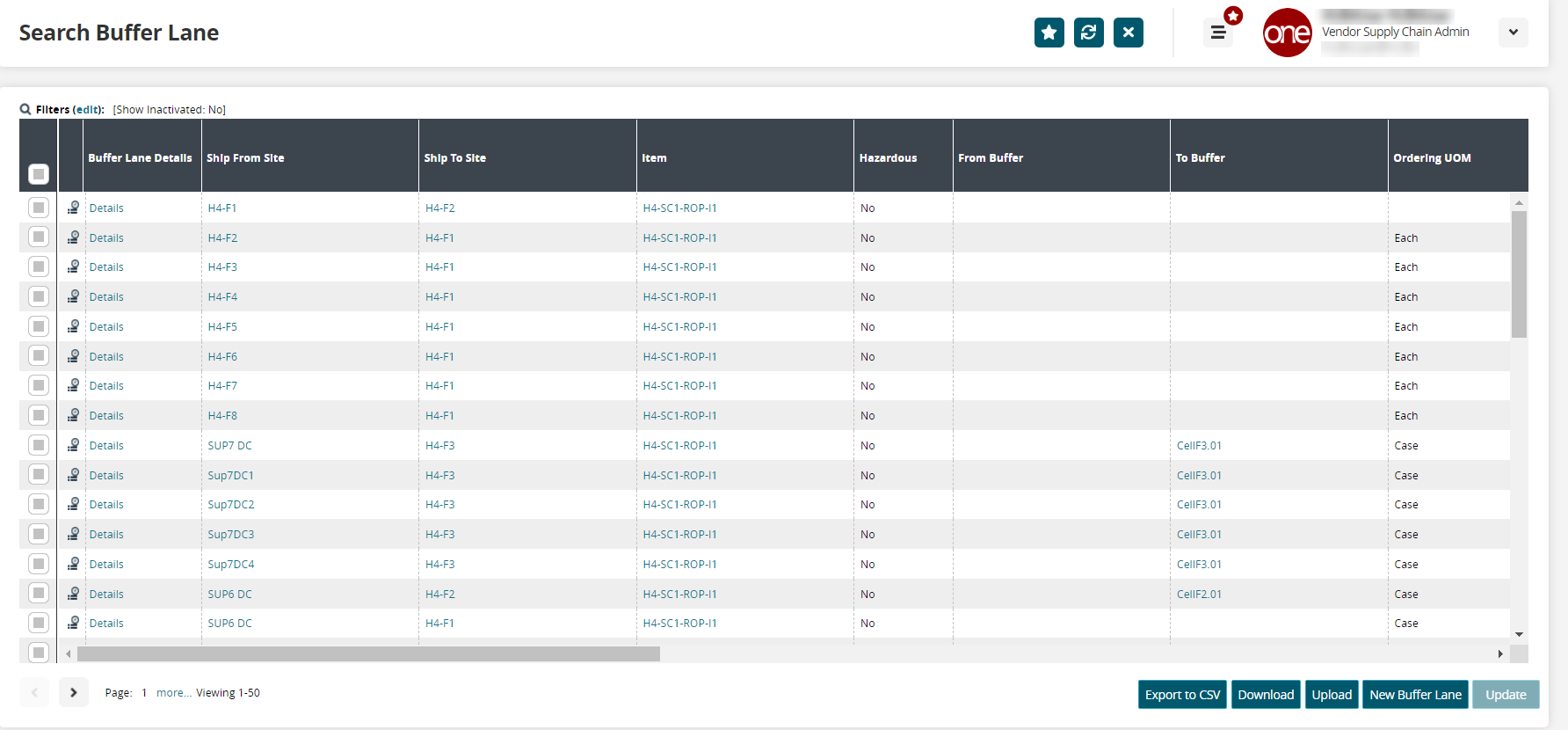Click the filter search magnifier icon

tap(25, 110)
